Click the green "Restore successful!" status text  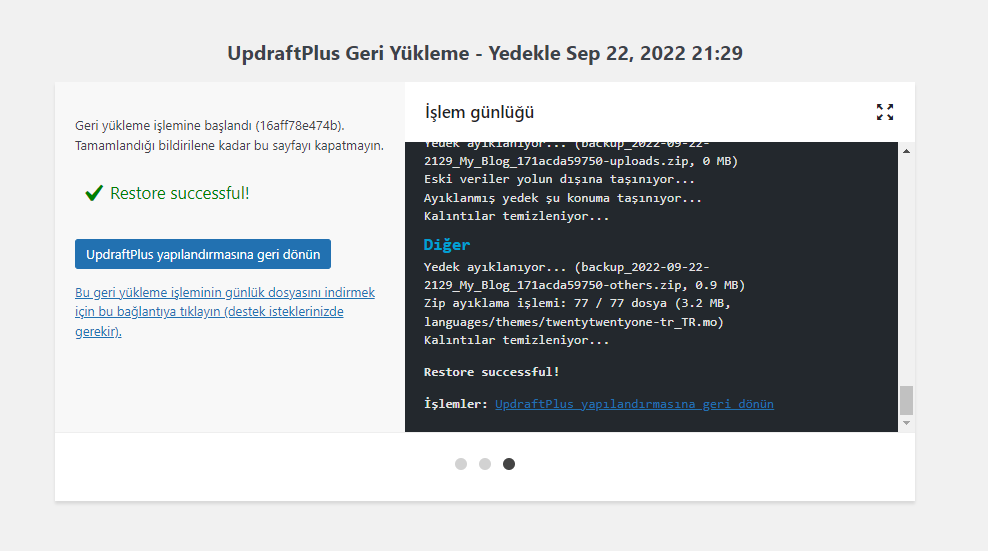(x=180, y=193)
